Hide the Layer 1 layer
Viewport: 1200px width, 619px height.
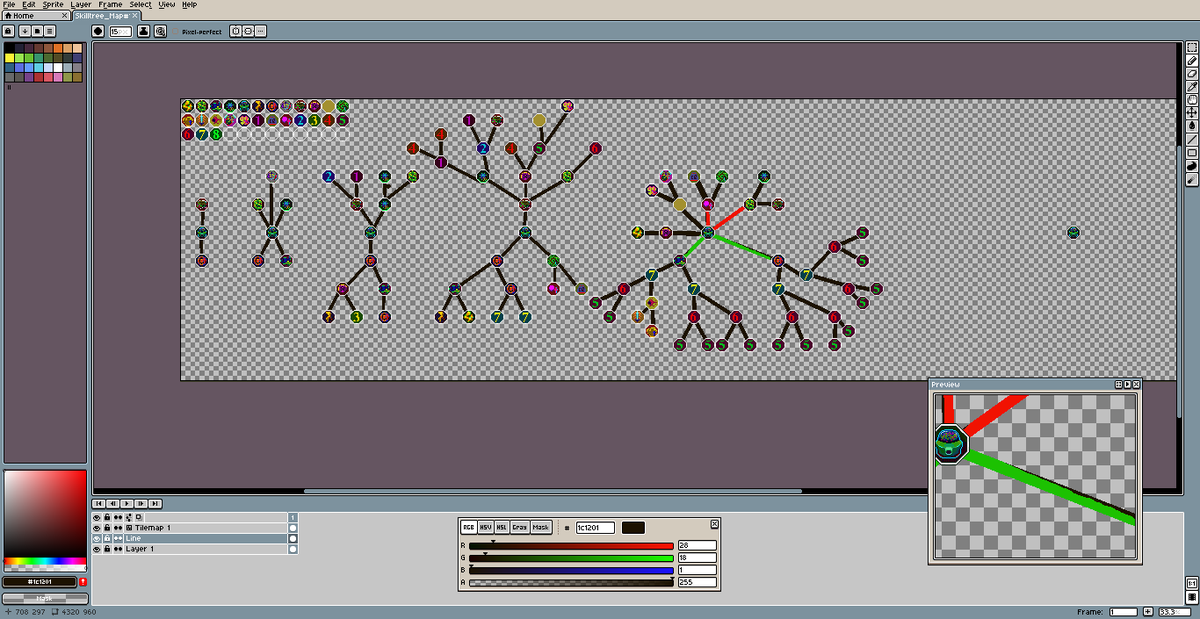coord(97,549)
